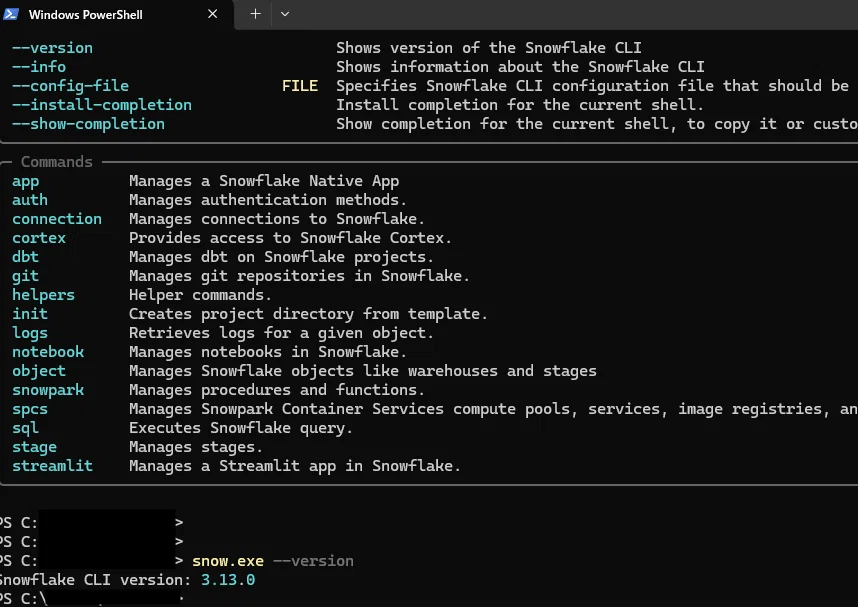This screenshot has width=858, height=607.
Task: Click 'Manages stages.' description
Action: [196, 447]
